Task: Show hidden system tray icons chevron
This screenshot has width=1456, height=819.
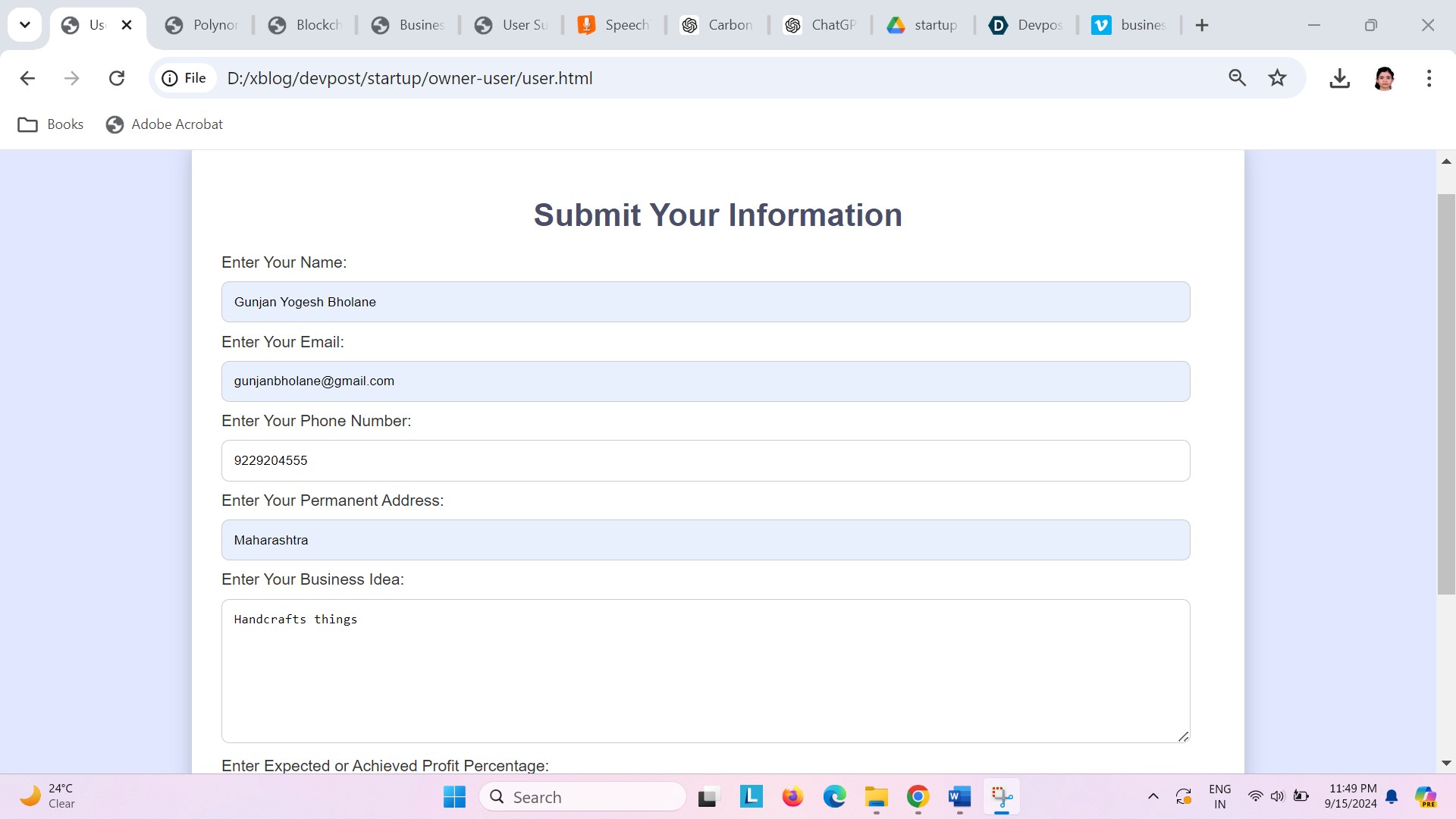Action: point(1153,796)
